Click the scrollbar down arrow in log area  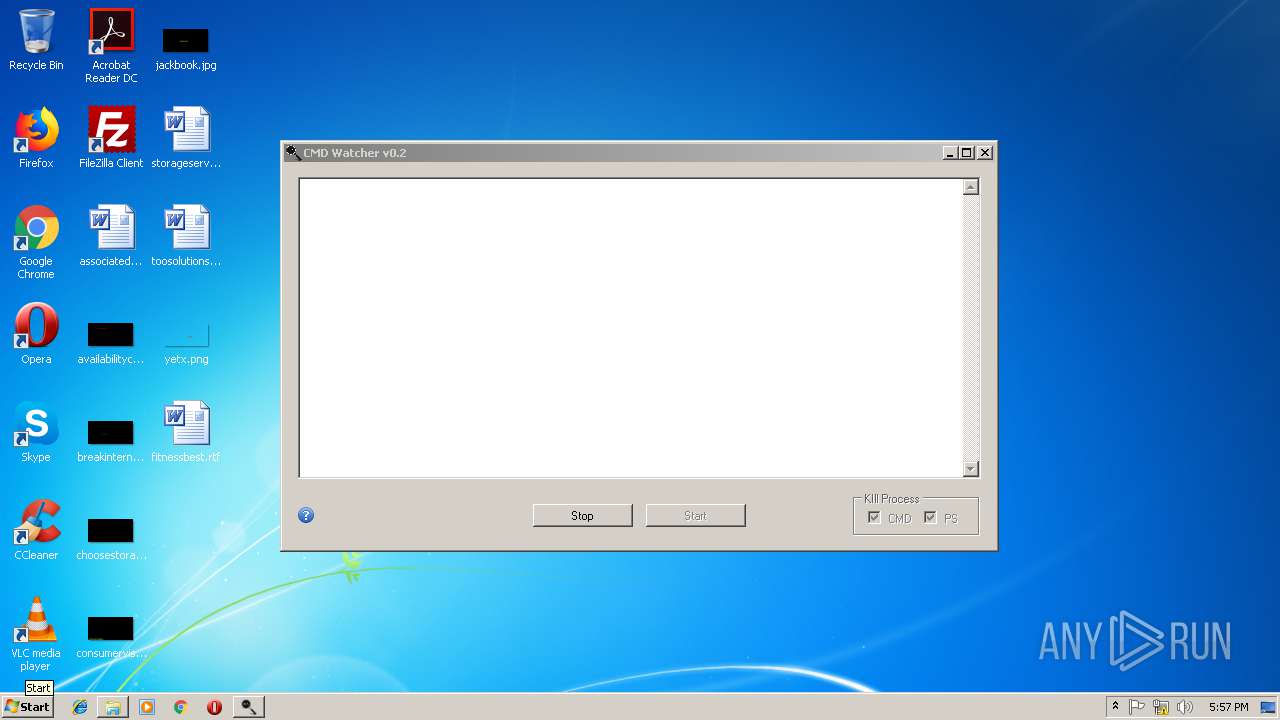(x=970, y=469)
